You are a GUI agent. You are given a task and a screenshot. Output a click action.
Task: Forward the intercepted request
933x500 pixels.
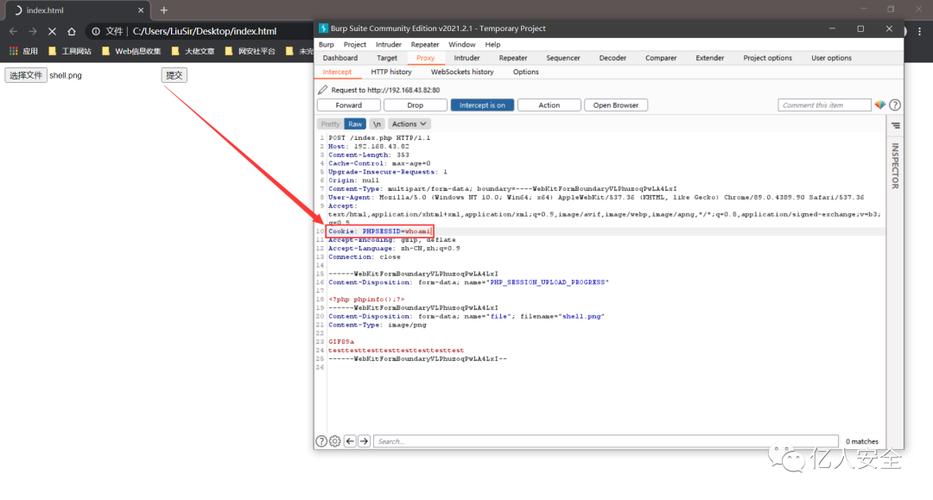pos(348,105)
